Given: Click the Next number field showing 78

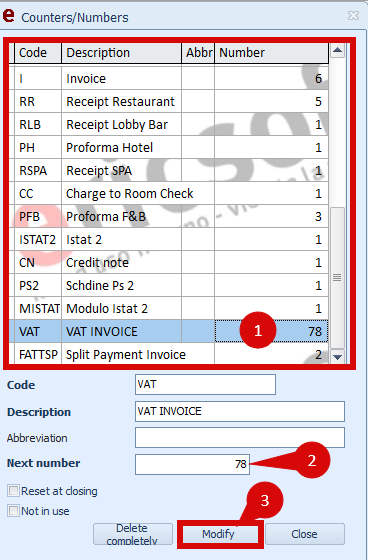Looking at the screenshot, I should click(x=192, y=464).
